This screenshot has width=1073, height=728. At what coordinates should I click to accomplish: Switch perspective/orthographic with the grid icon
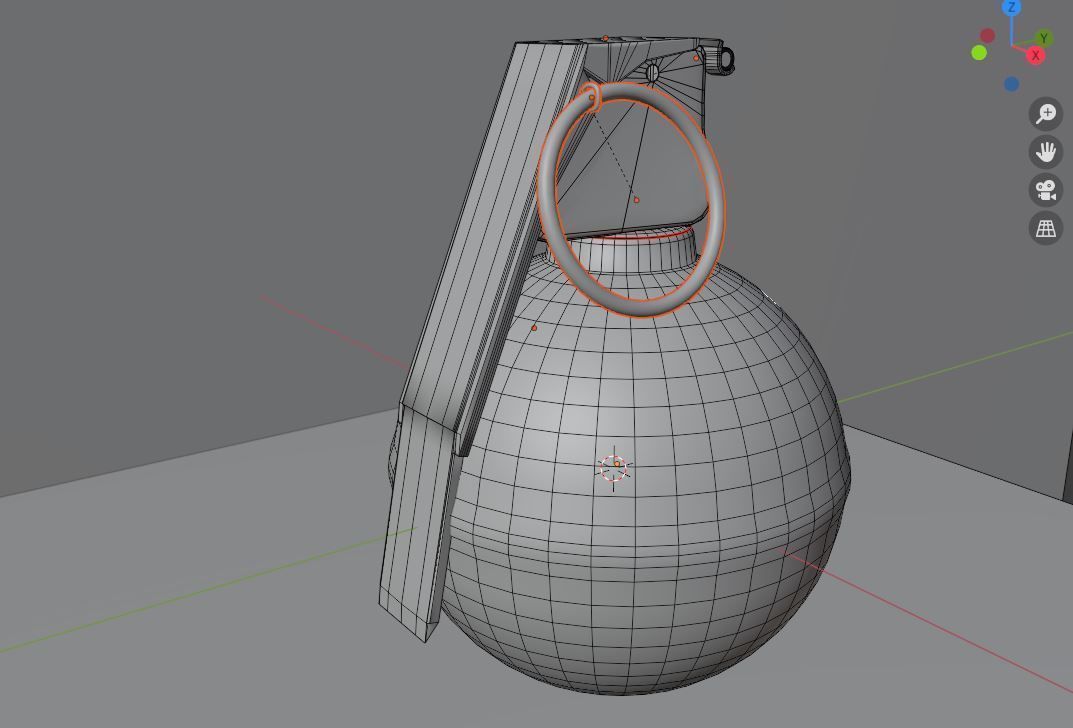pyautogui.click(x=1046, y=228)
